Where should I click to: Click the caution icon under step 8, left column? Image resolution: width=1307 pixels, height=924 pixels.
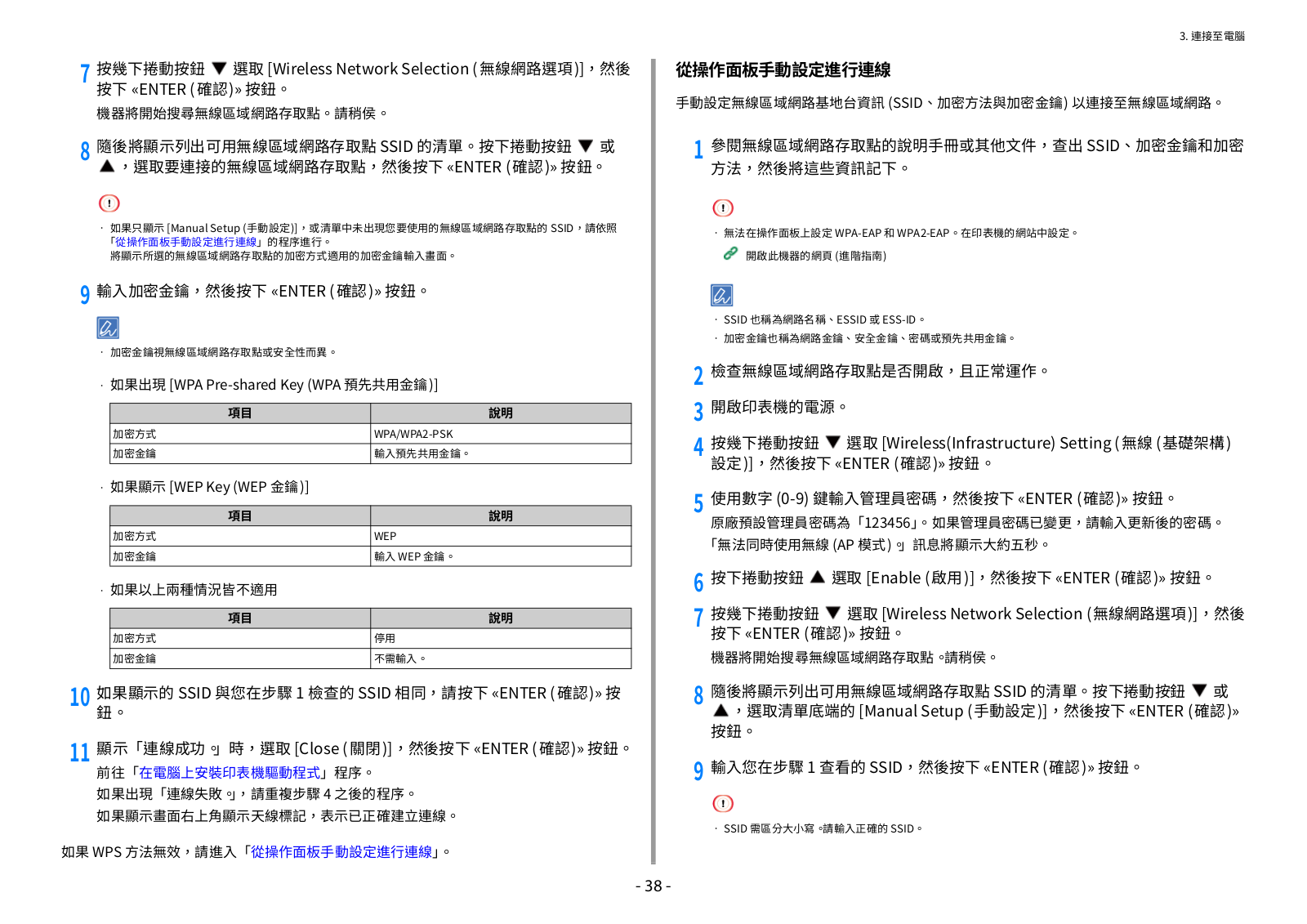point(109,203)
